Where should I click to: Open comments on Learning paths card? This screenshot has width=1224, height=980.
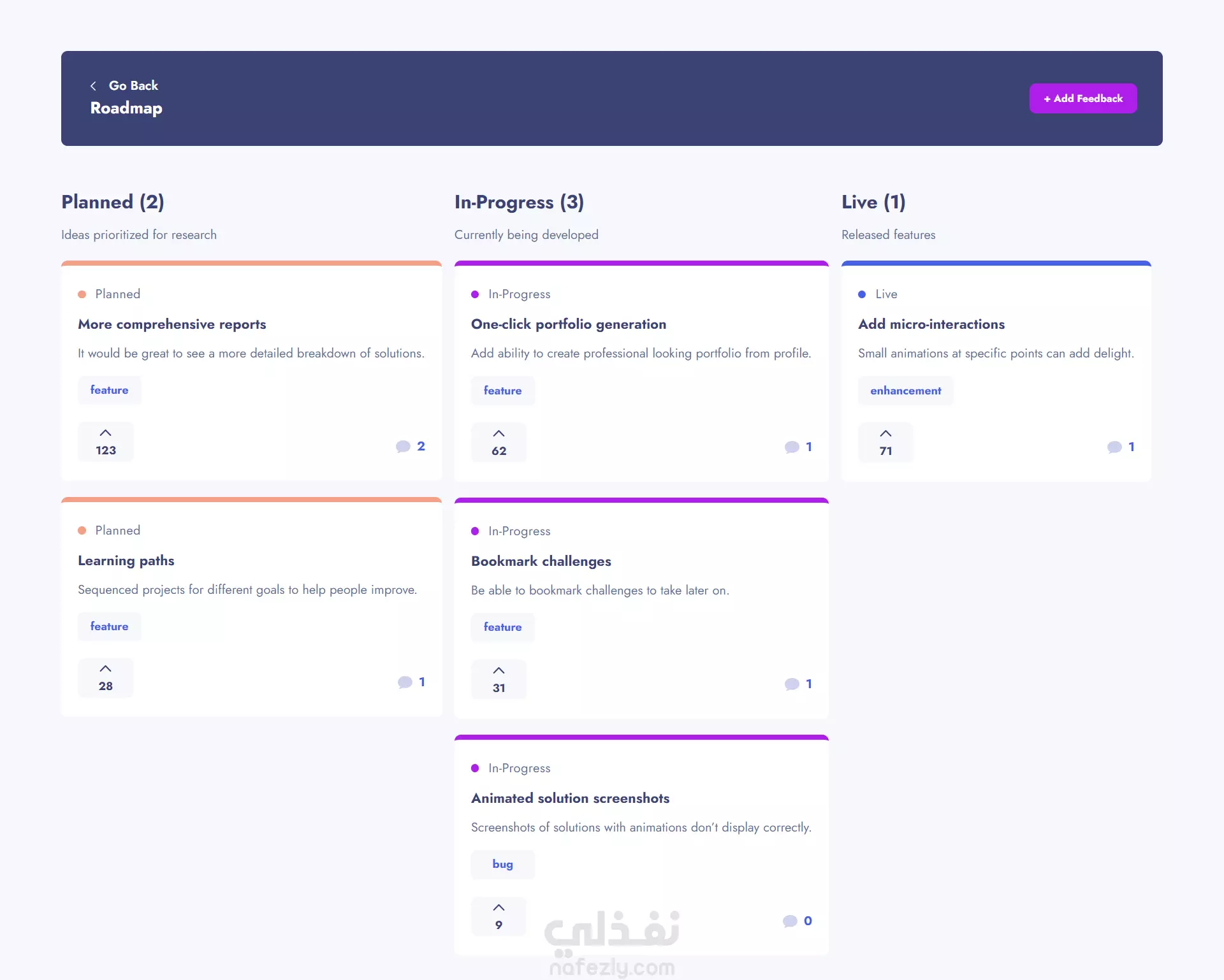[x=411, y=682]
